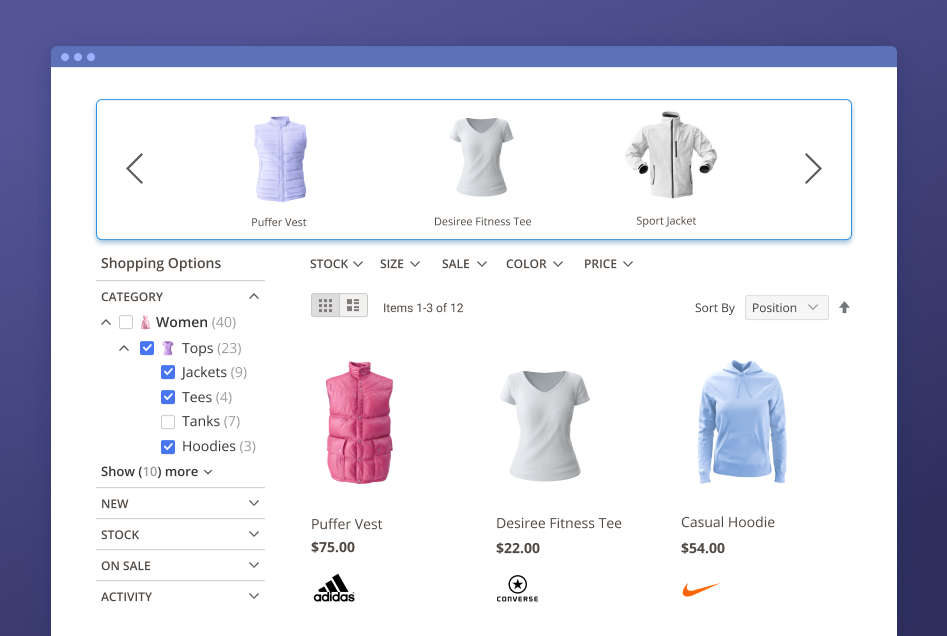Uncheck the Jackets category checkbox

[x=168, y=372]
